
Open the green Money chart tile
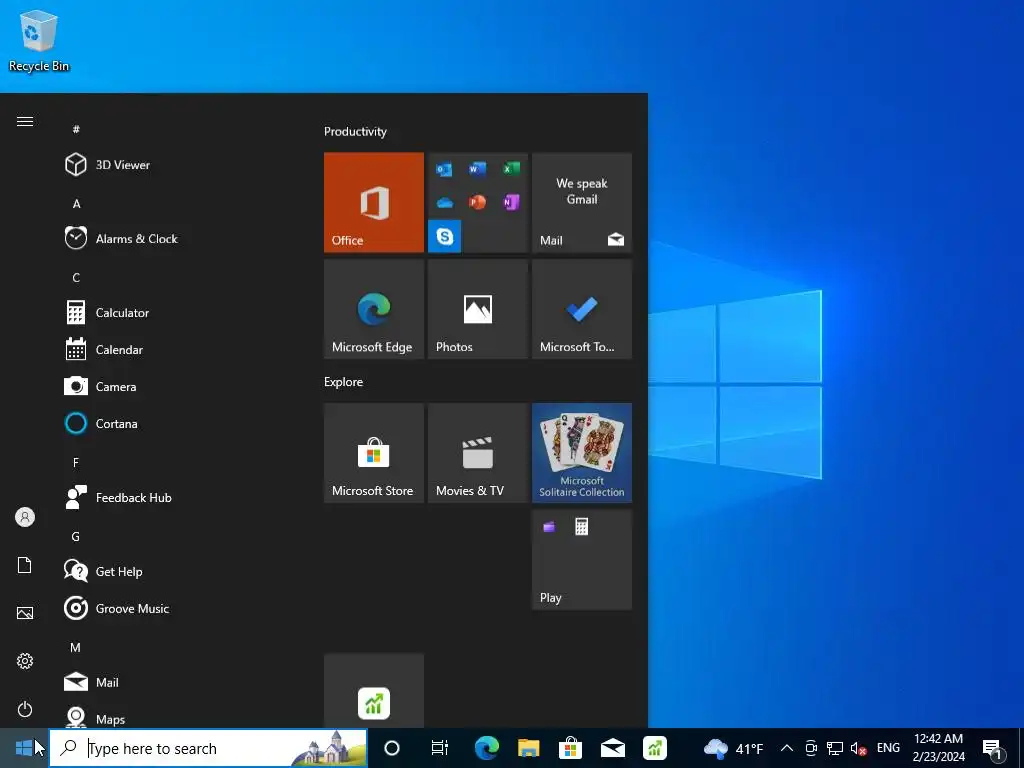point(374,691)
